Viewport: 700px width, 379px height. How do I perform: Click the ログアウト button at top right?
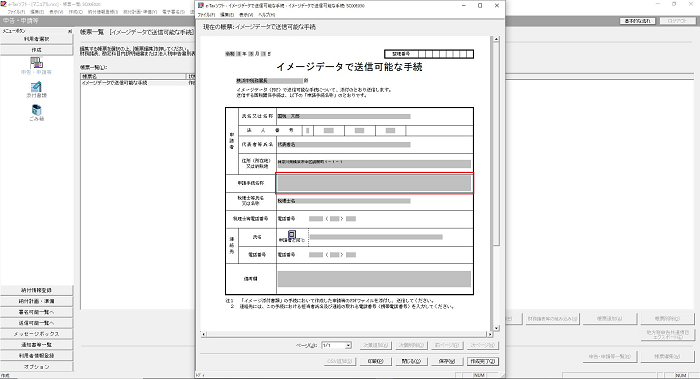[677, 21]
